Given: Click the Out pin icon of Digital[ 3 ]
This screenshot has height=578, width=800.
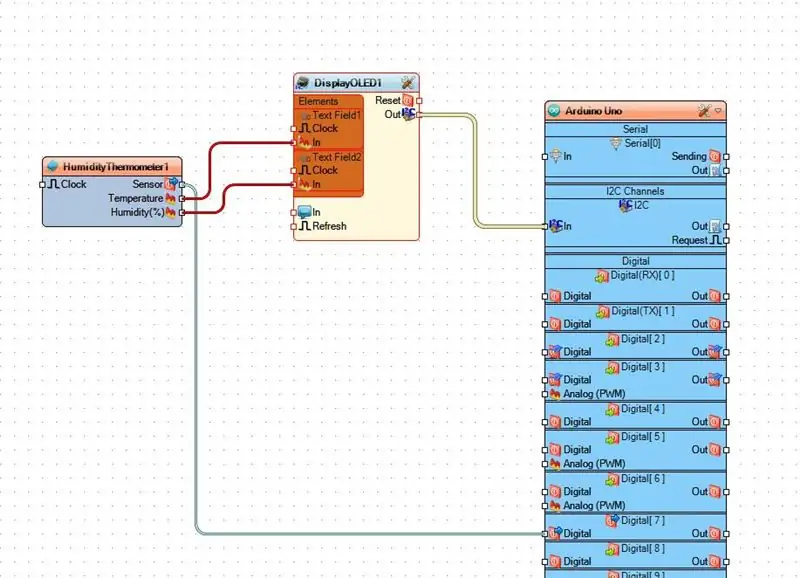Looking at the screenshot, I should click(715, 380).
